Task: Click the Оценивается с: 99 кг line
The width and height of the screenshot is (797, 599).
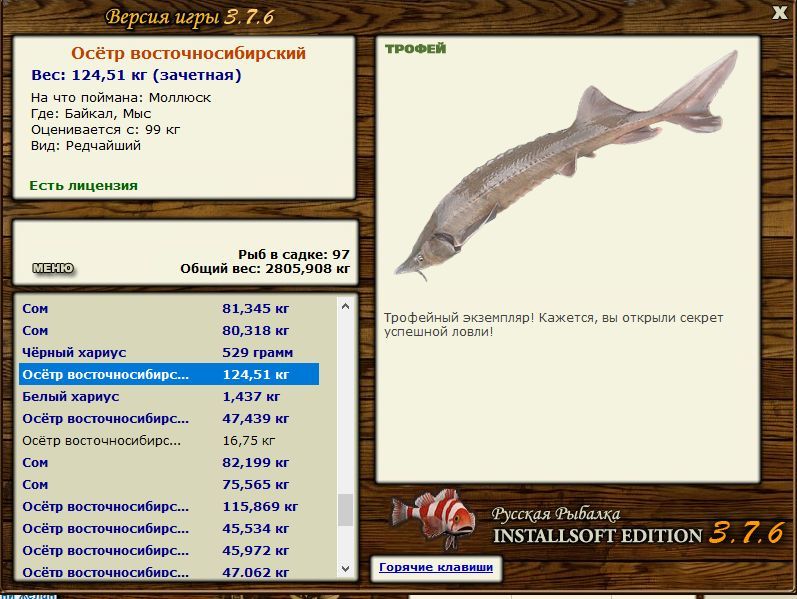Action: click(105, 130)
